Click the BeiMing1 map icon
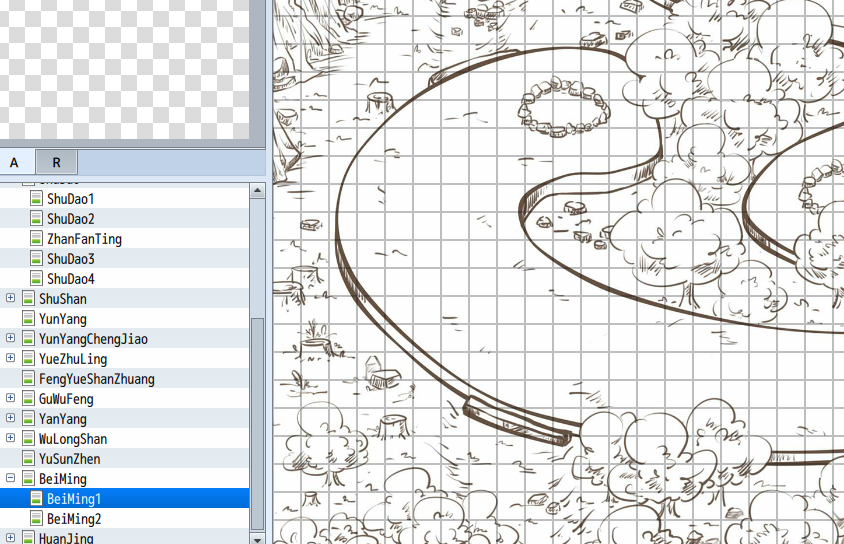 (36, 498)
